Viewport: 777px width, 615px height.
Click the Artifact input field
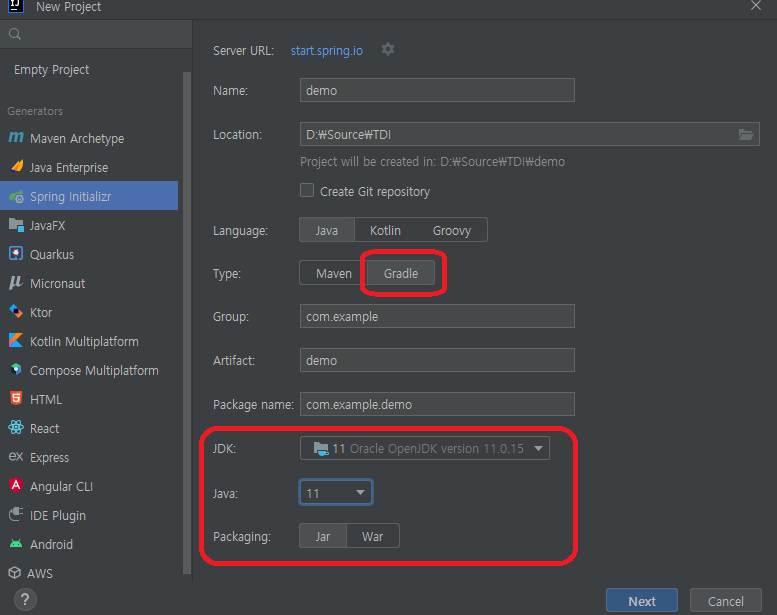tap(437, 360)
